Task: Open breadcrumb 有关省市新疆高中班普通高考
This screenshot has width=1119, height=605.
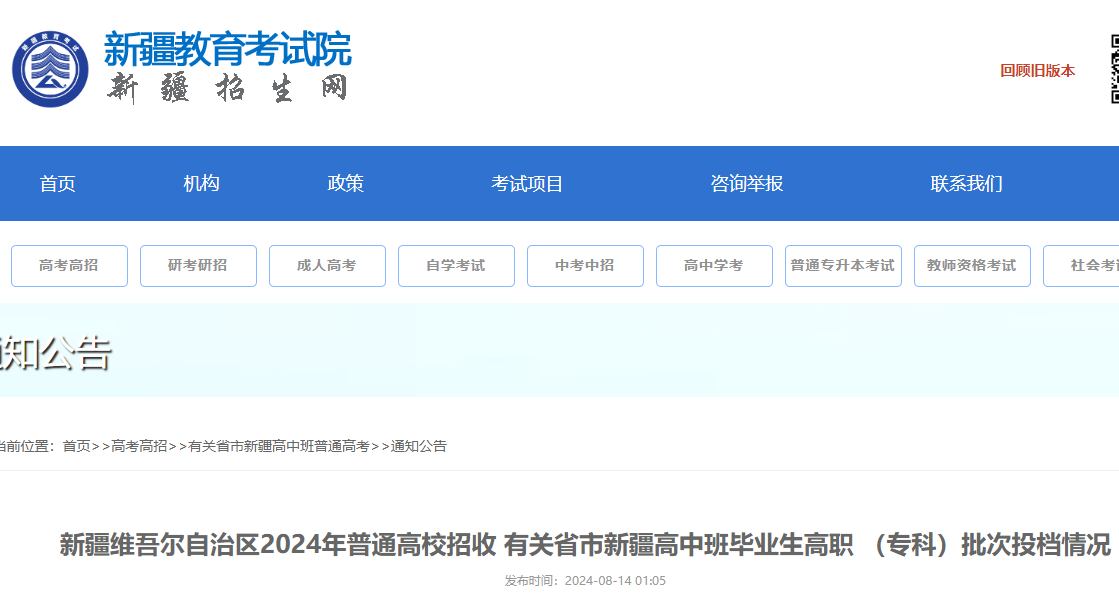Action: (x=279, y=447)
